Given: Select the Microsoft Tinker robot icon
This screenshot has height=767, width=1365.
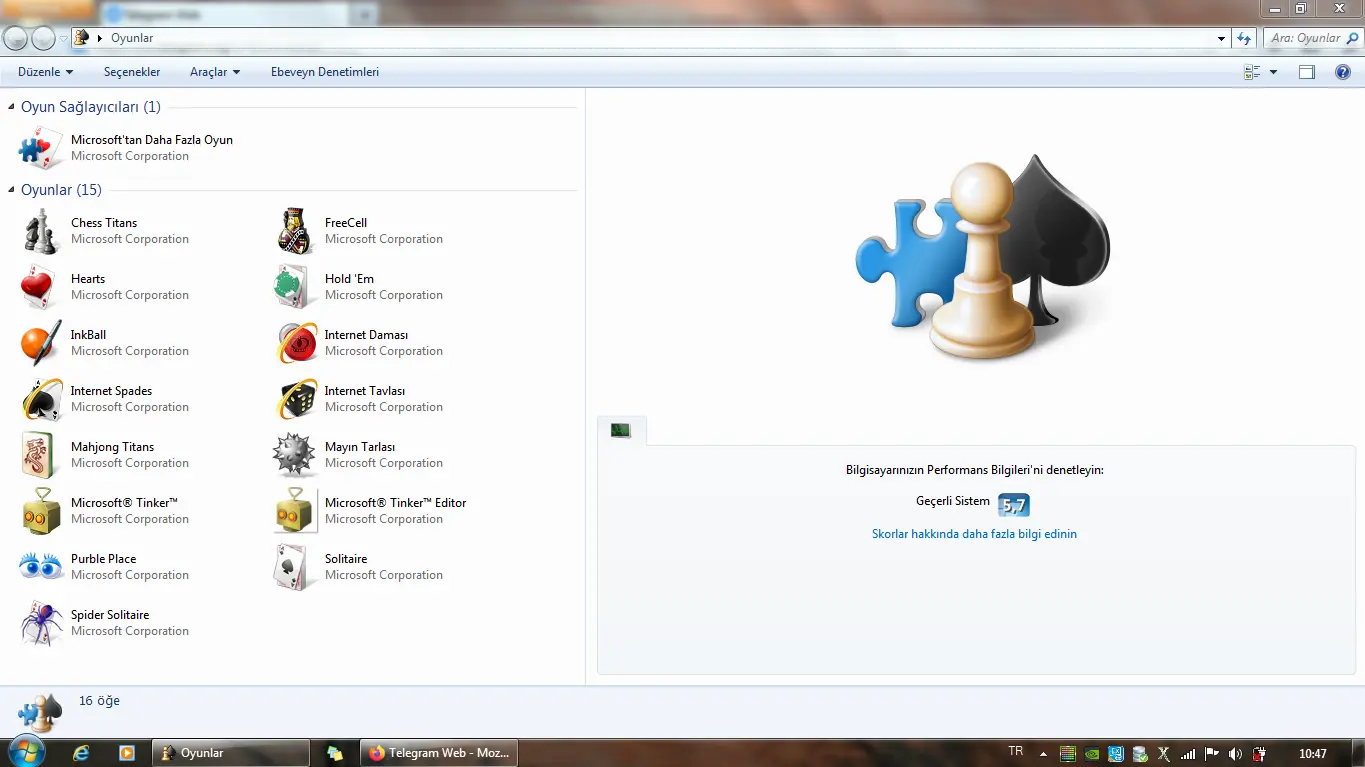Looking at the screenshot, I should [41, 511].
